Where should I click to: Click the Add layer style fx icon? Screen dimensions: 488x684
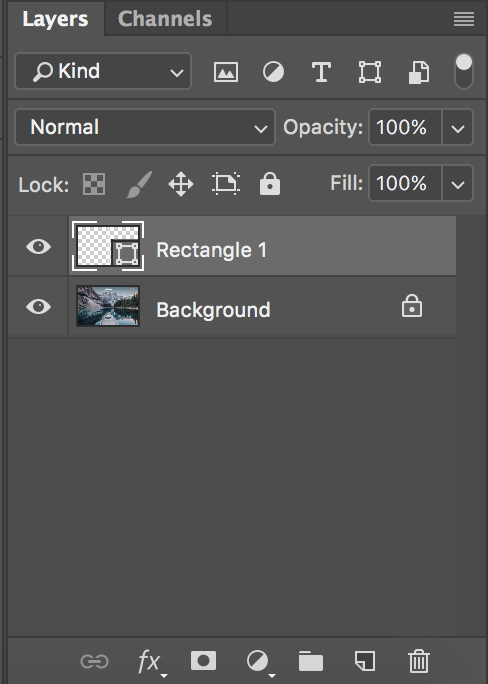(150, 662)
